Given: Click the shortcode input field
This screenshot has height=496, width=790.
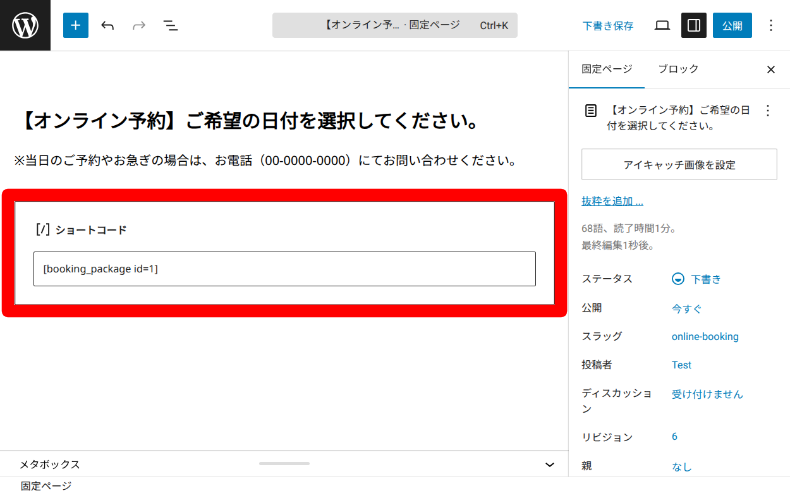Looking at the screenshot, I should pyautogui.click(x=284, y=269).
